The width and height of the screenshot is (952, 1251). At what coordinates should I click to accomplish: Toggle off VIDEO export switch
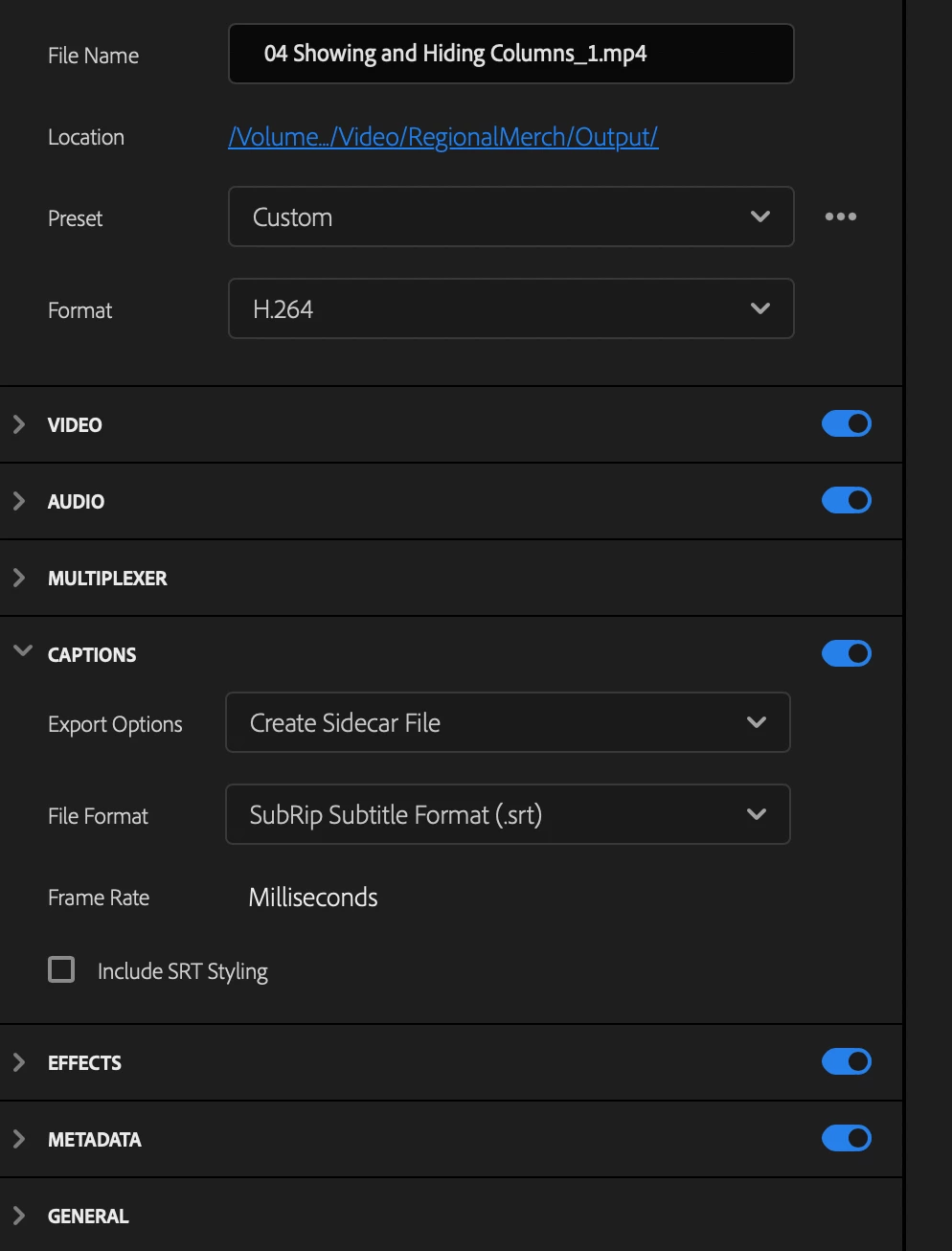click(x=846, y=423)
